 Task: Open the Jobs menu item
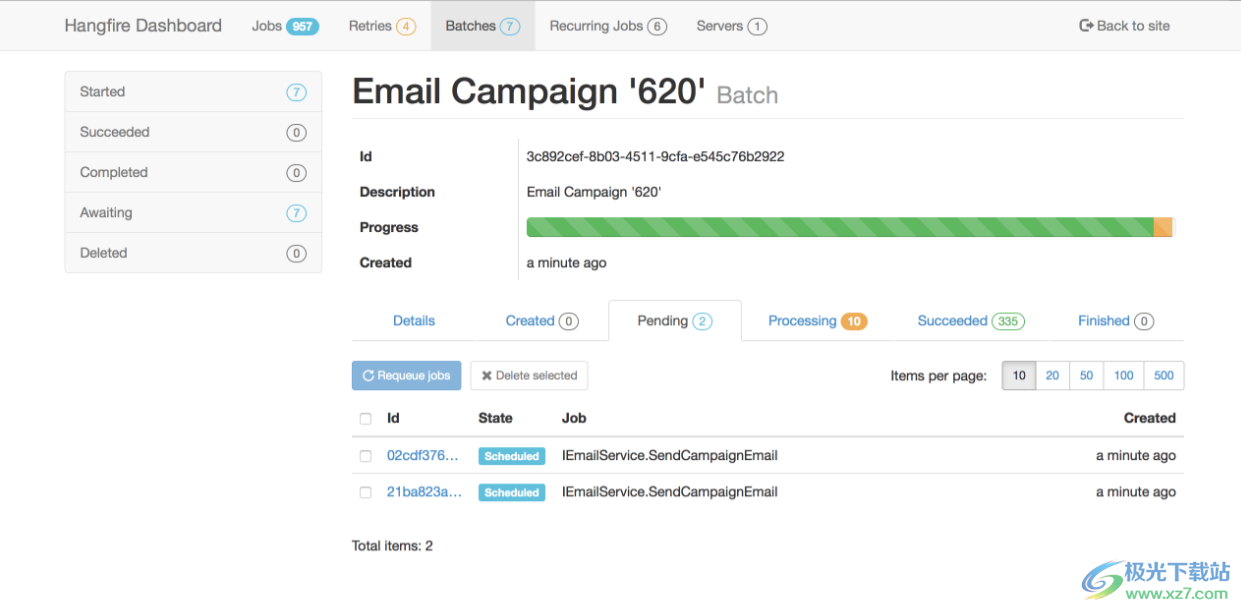(285, 26)
